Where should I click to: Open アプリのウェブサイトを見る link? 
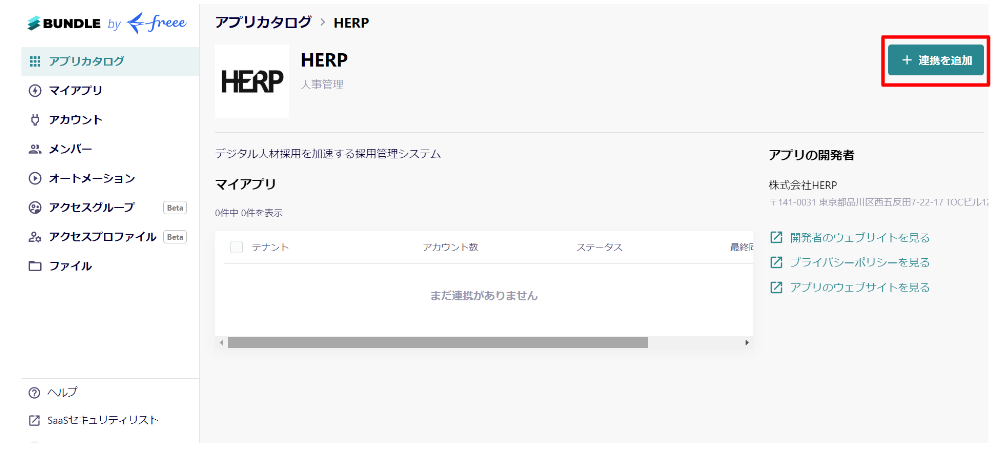[859, 287]
